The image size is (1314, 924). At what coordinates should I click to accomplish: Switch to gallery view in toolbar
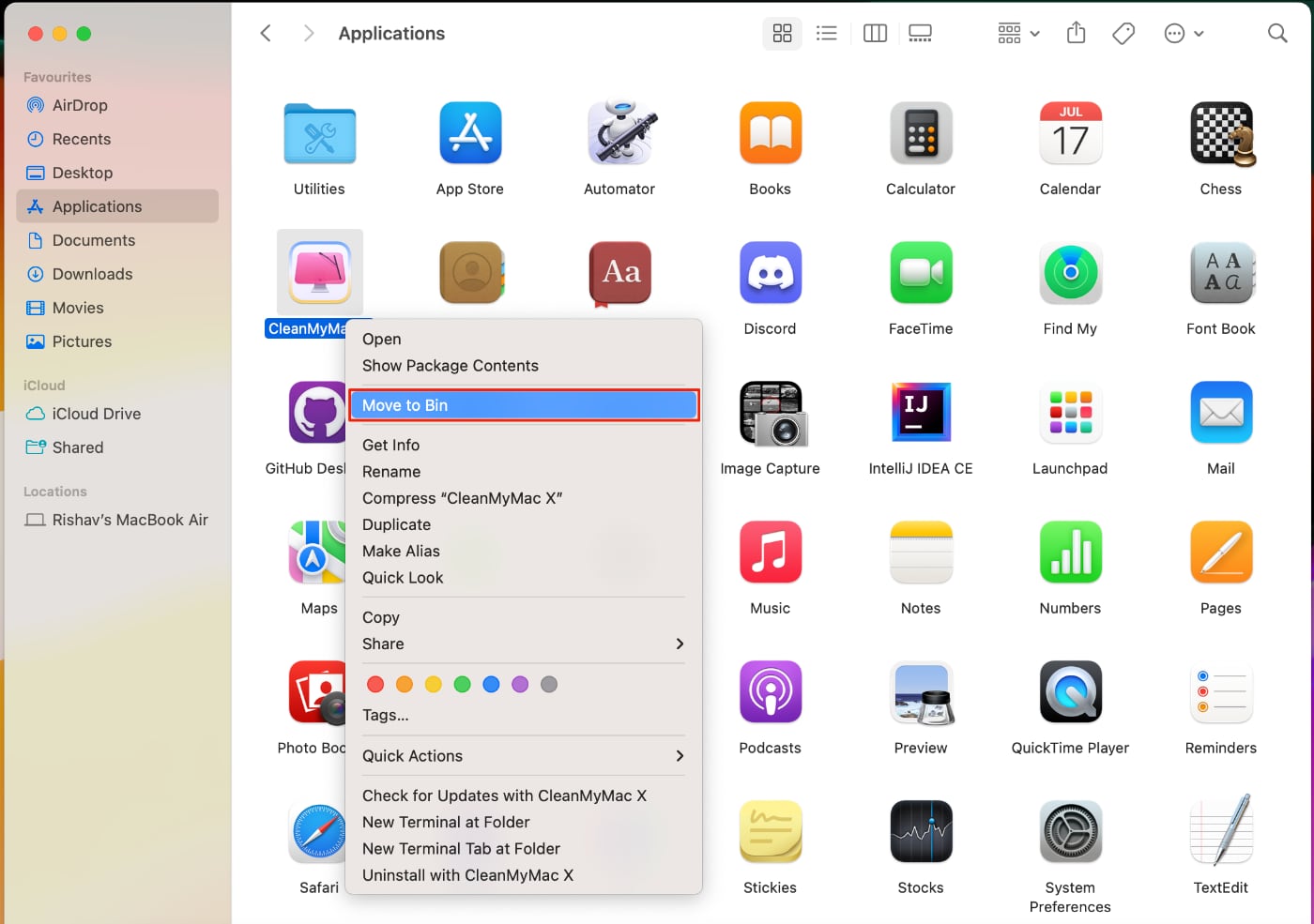pyautogui.click(x=921, y=34)
